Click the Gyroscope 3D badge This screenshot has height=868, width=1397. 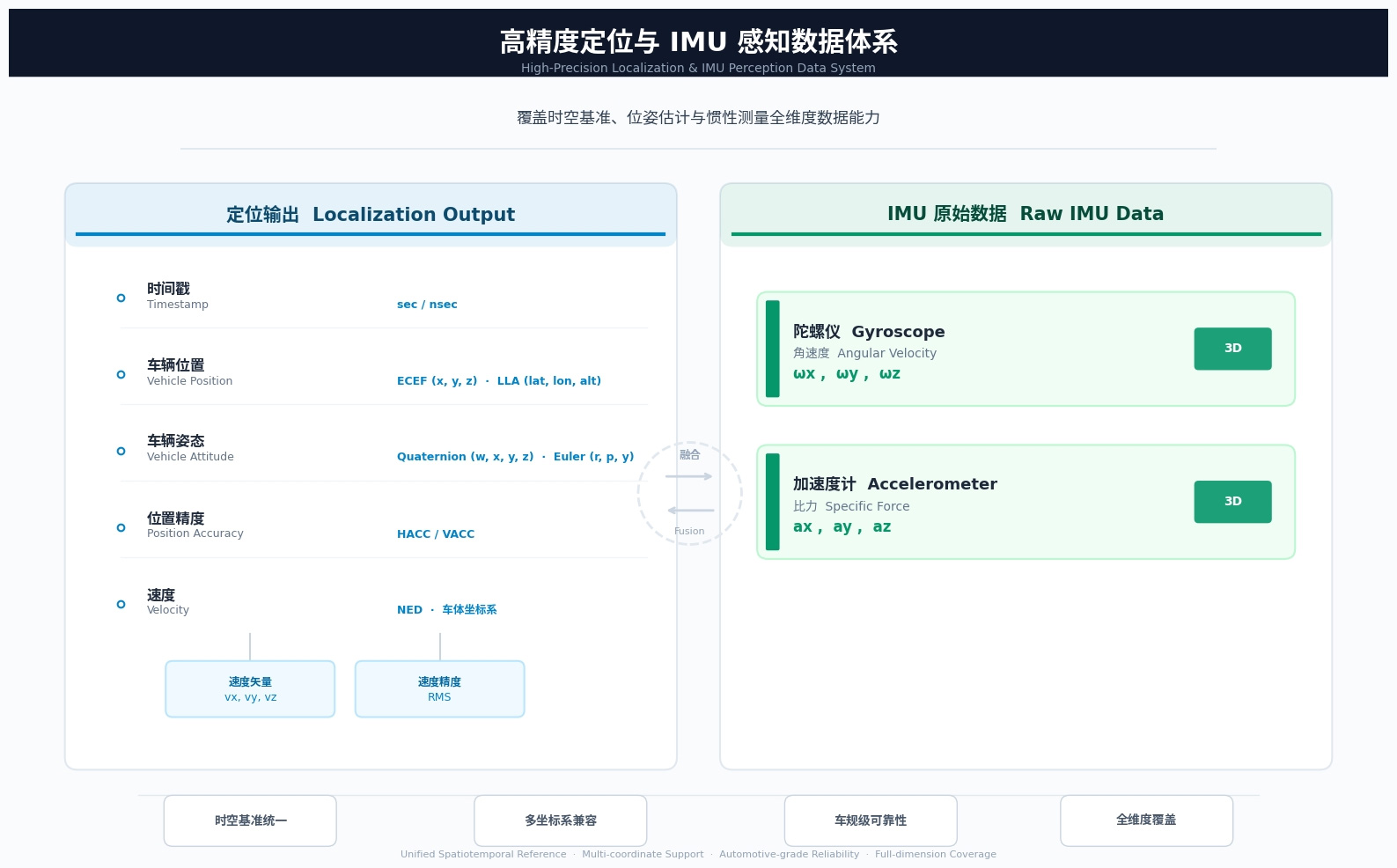pyautogui.click(x=1232, y=349)
